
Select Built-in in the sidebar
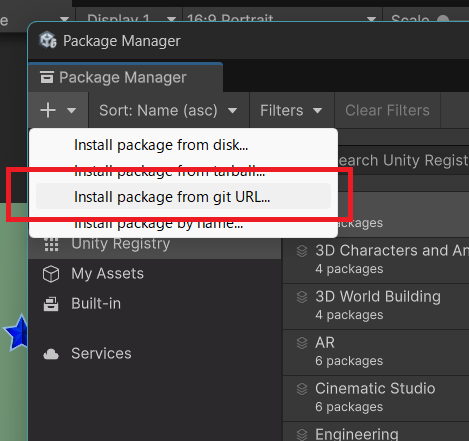(x=155, y=304)
